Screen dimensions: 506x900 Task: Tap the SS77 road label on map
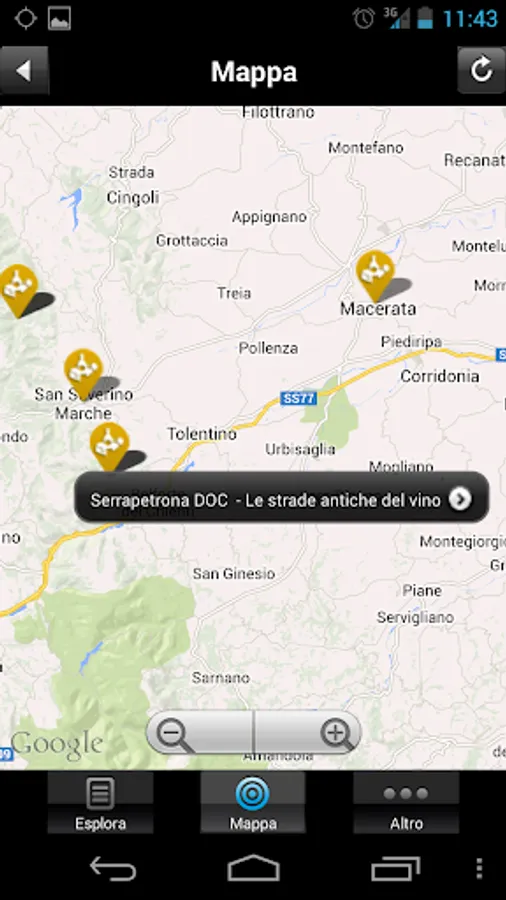click(x=299, y=398)
